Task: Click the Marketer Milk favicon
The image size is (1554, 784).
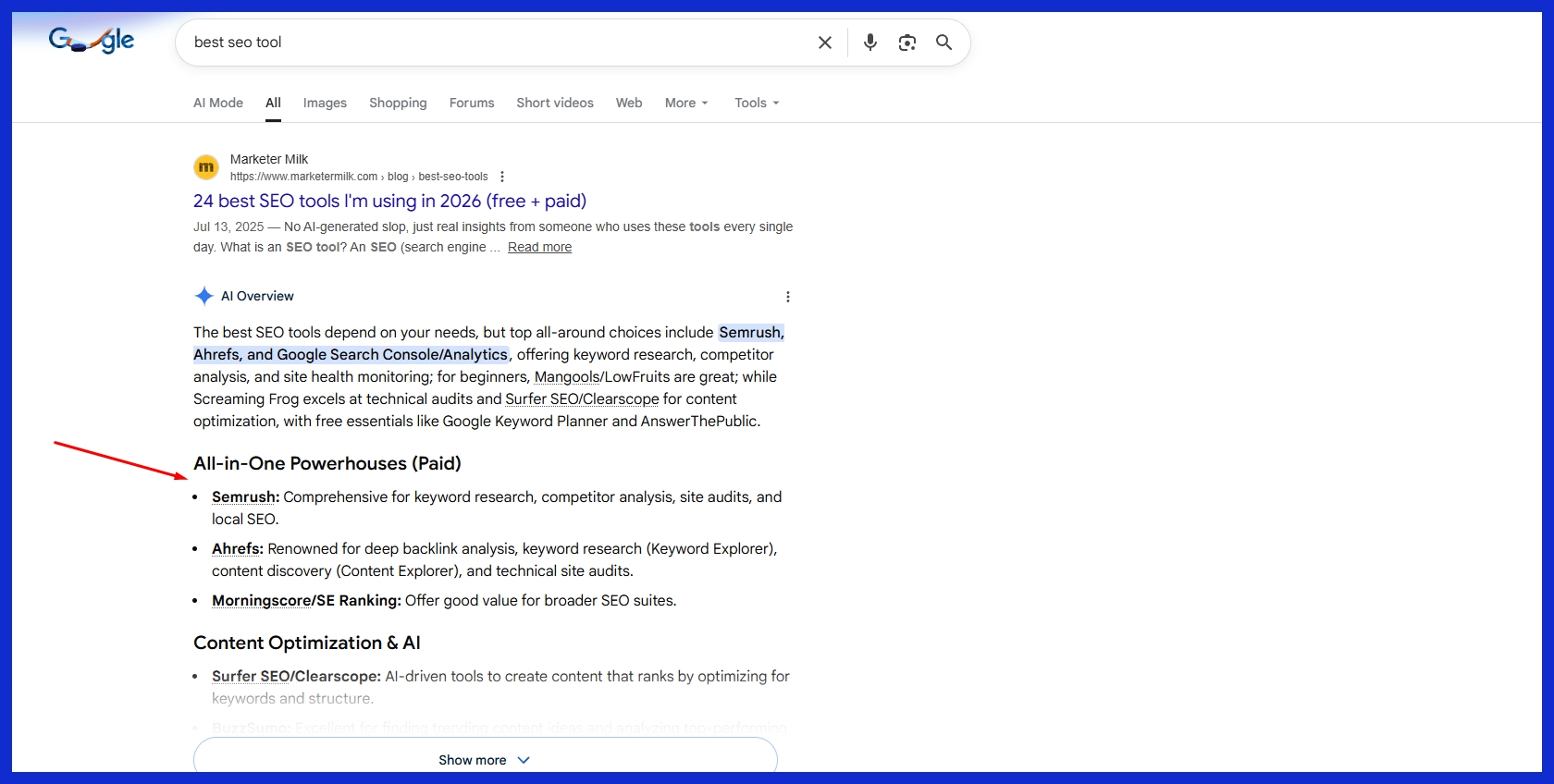Action: click(206, 167)
